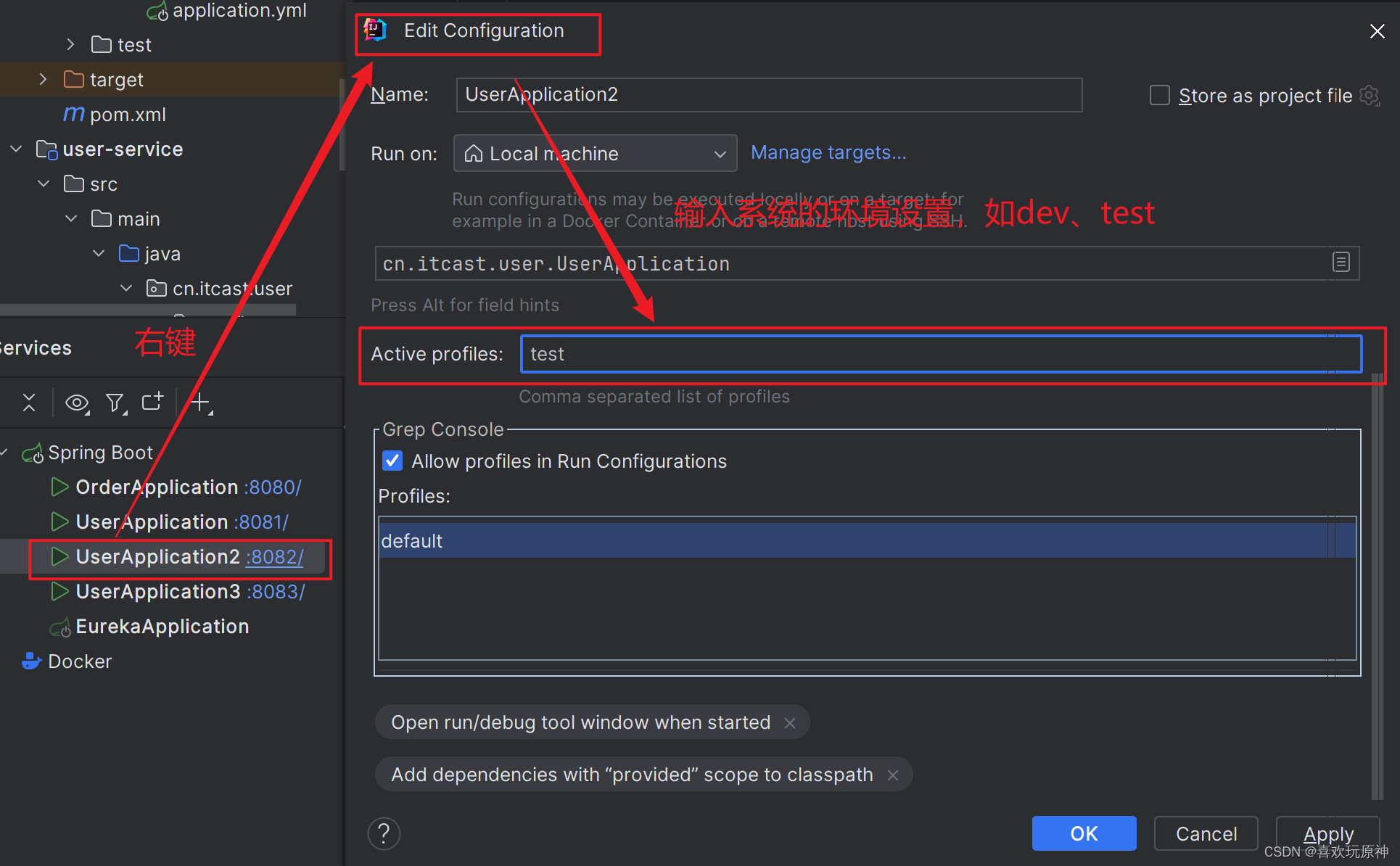Remove the Open run/debug tool window option
The width and height of the screenshot is (1400, 866).
790,723
